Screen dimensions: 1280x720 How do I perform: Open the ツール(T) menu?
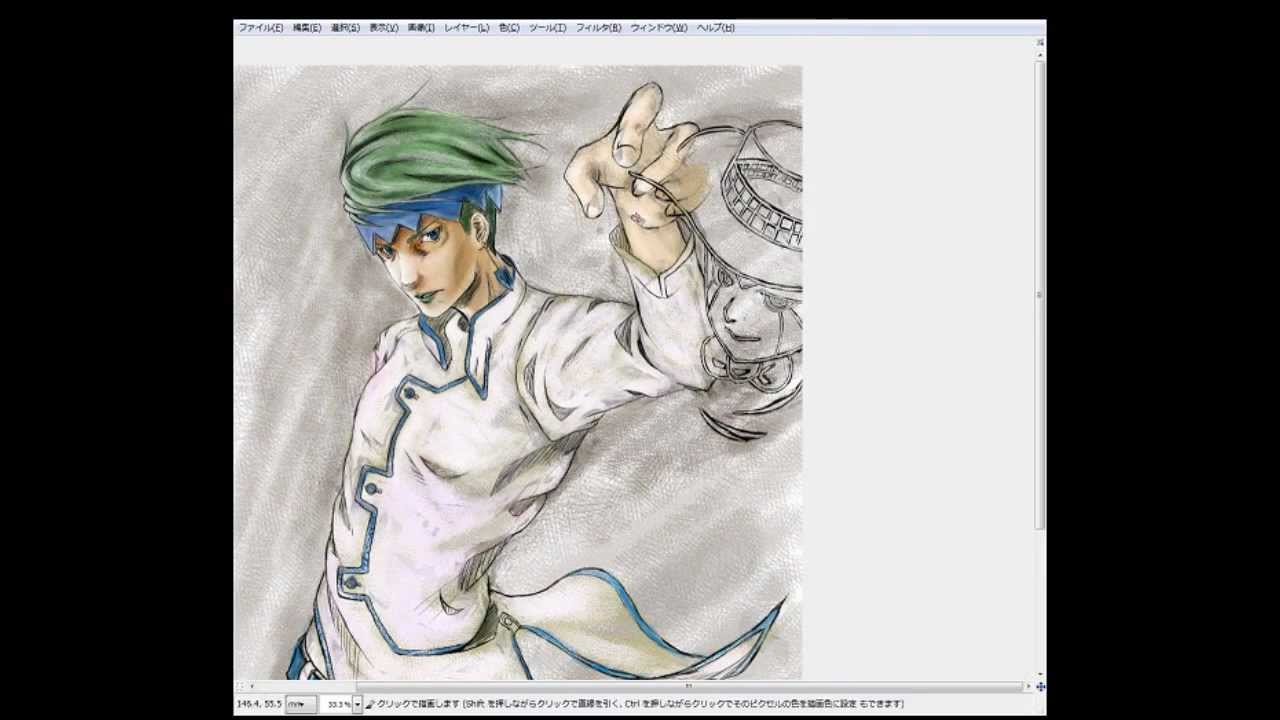pyautogui.click(x=547, y=28)
